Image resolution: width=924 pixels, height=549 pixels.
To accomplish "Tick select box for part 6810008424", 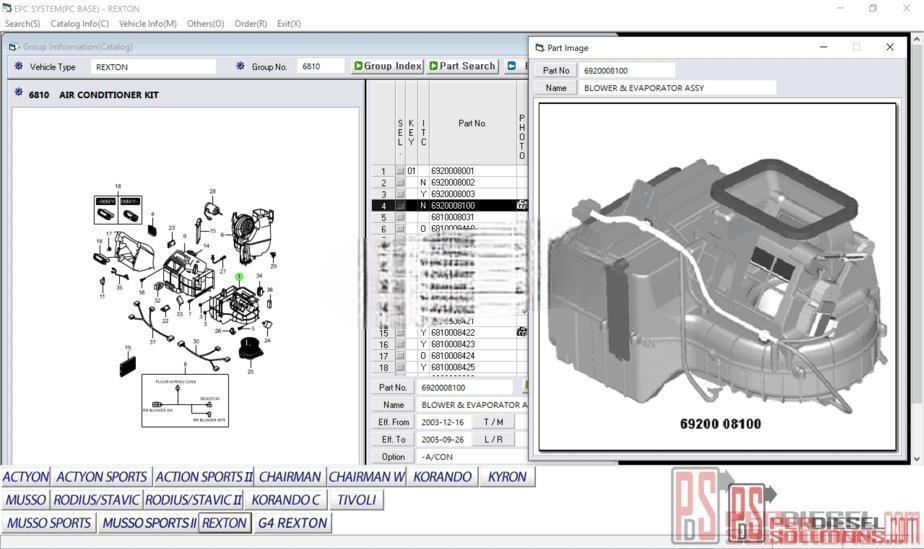I will [x=400, y=356].
